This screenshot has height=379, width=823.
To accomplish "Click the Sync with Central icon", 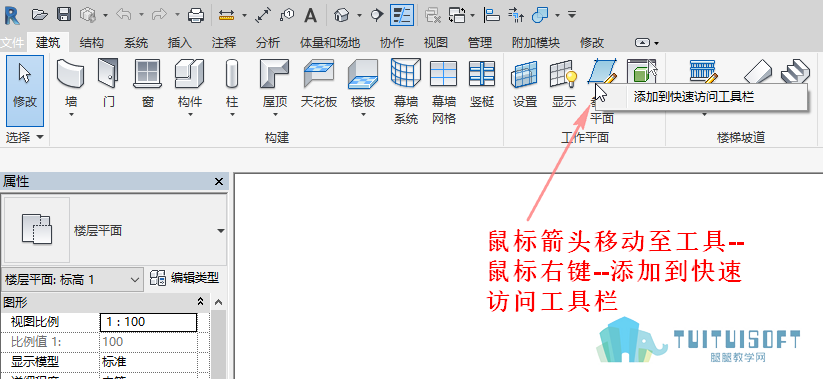I will [x=87, y=15].
